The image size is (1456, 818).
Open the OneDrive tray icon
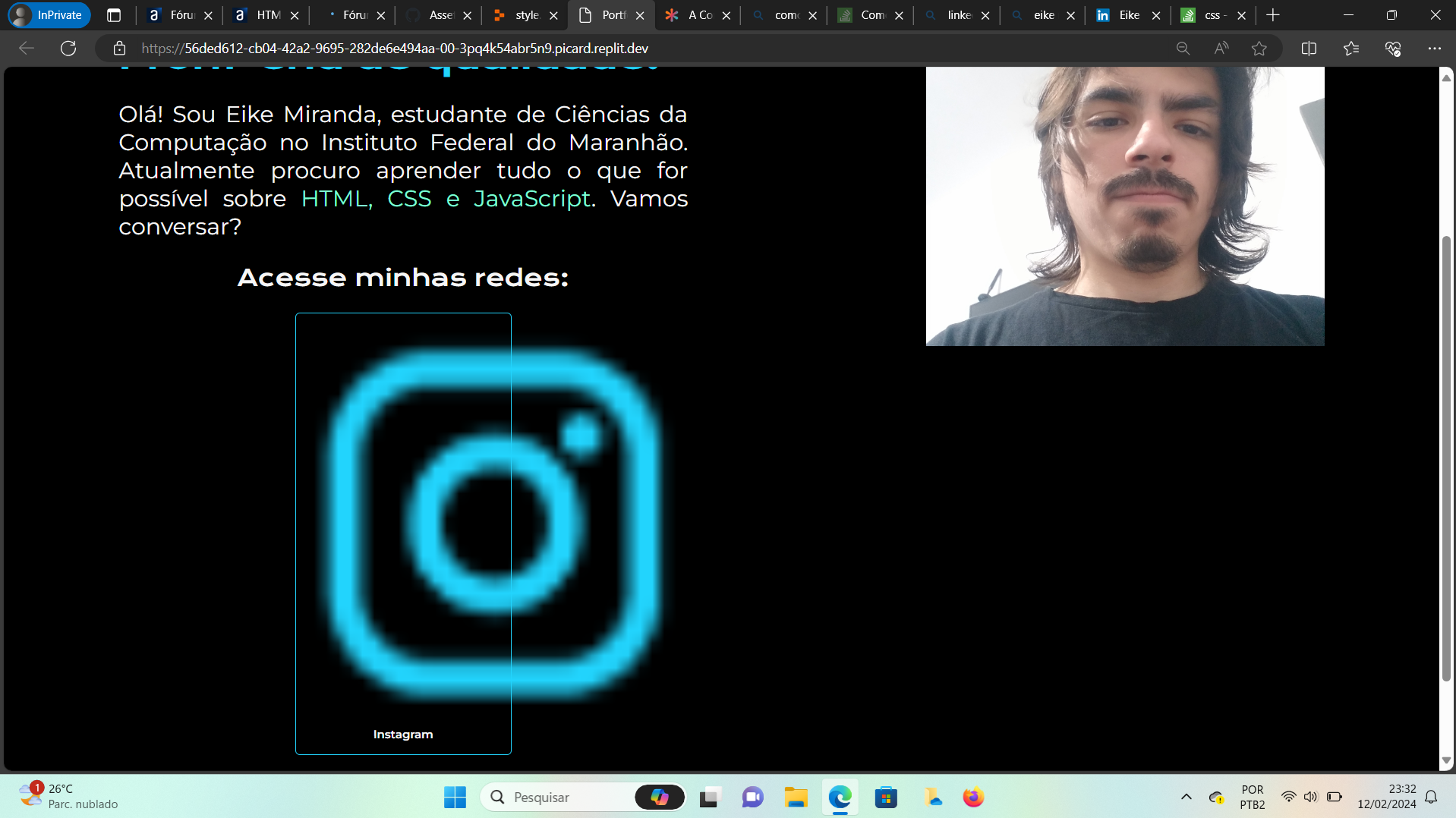click(x=1216, y=797)
